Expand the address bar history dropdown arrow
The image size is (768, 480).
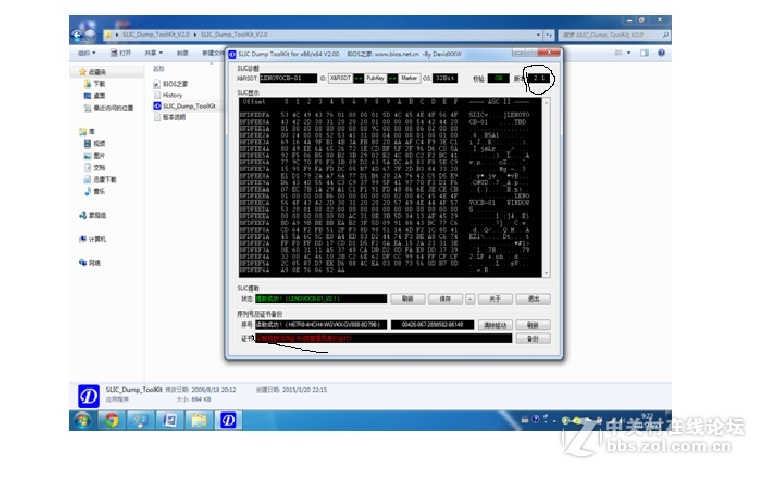[538, 35]
